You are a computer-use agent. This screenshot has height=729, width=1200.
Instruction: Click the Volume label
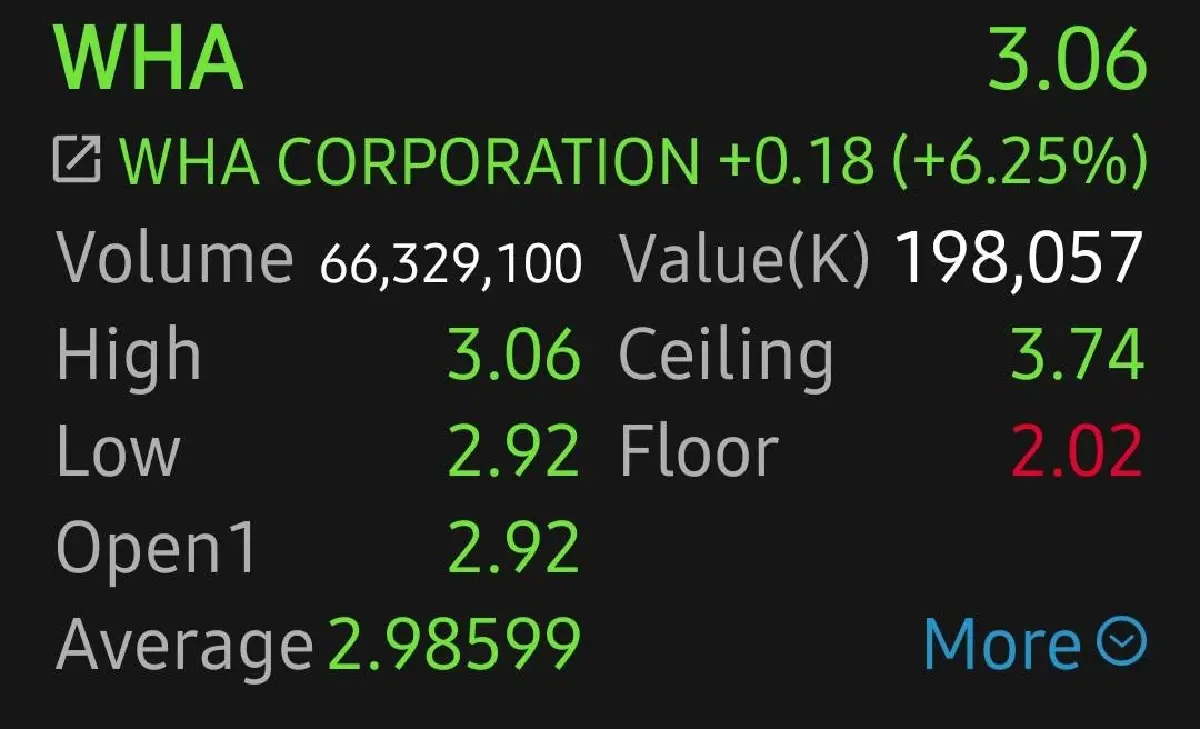174,258
